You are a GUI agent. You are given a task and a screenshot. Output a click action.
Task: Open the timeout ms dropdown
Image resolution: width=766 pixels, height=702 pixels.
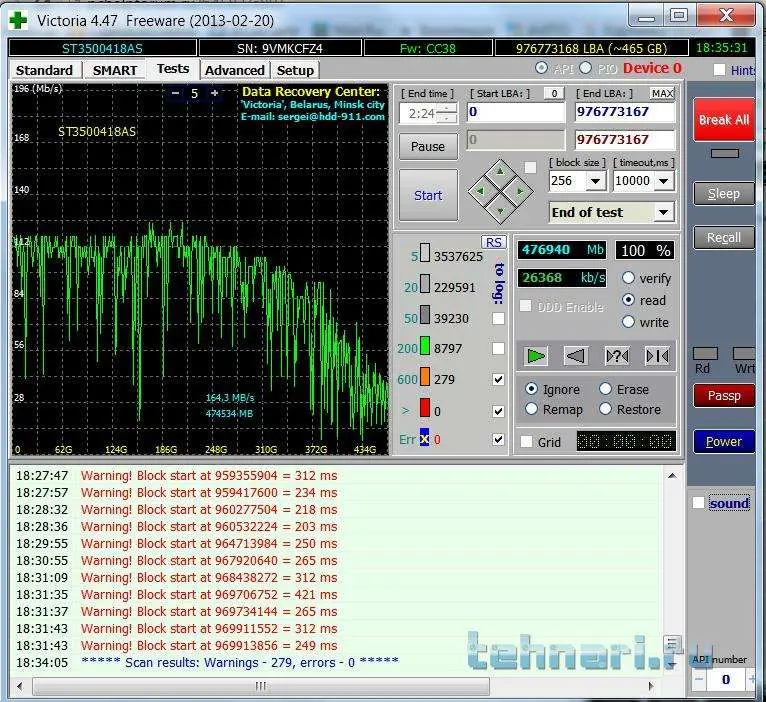point(665,181)
